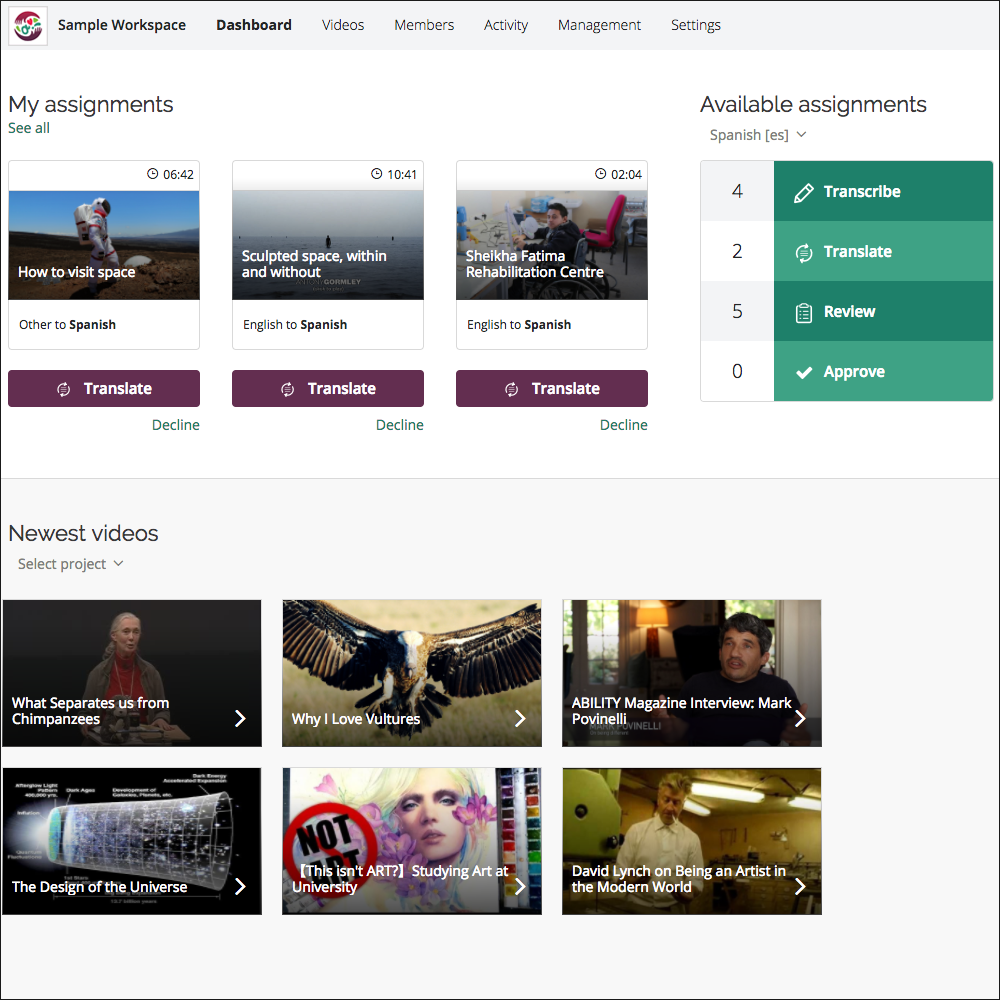Click the David Lynch video thumbnail
The width and height of the screenshot is (1000, 1000).
tap(692, 841)
